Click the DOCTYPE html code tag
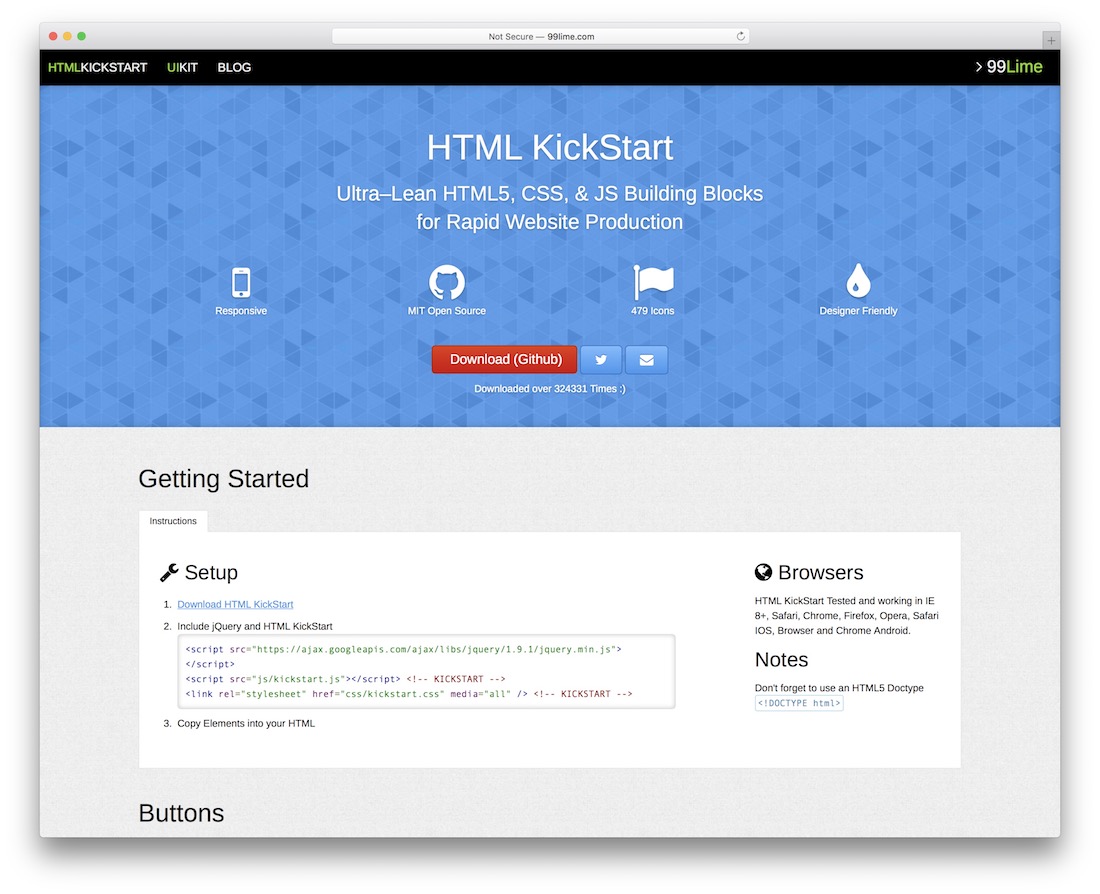The image size is (1100, 894). click(799, 703)
